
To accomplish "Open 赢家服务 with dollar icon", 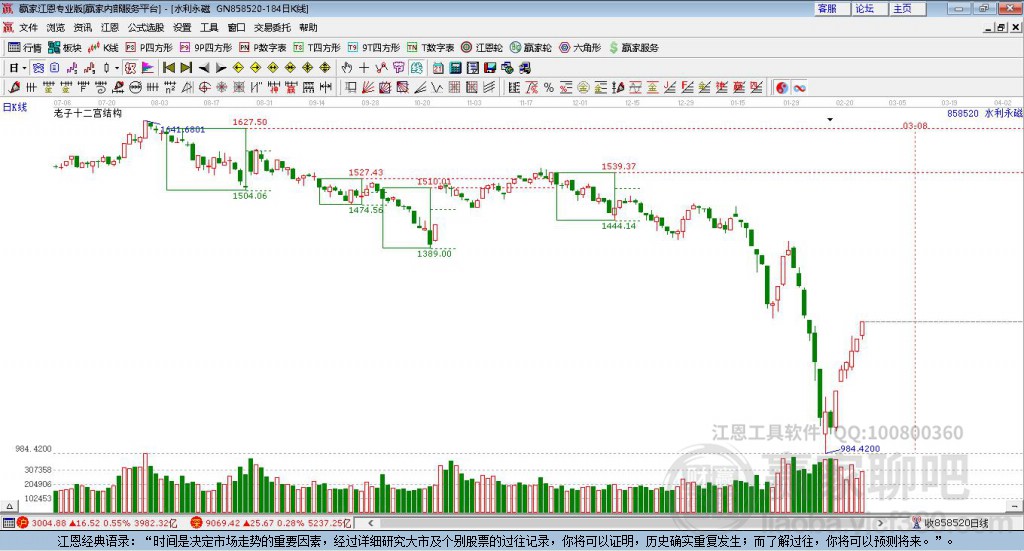I will (634, 48).
